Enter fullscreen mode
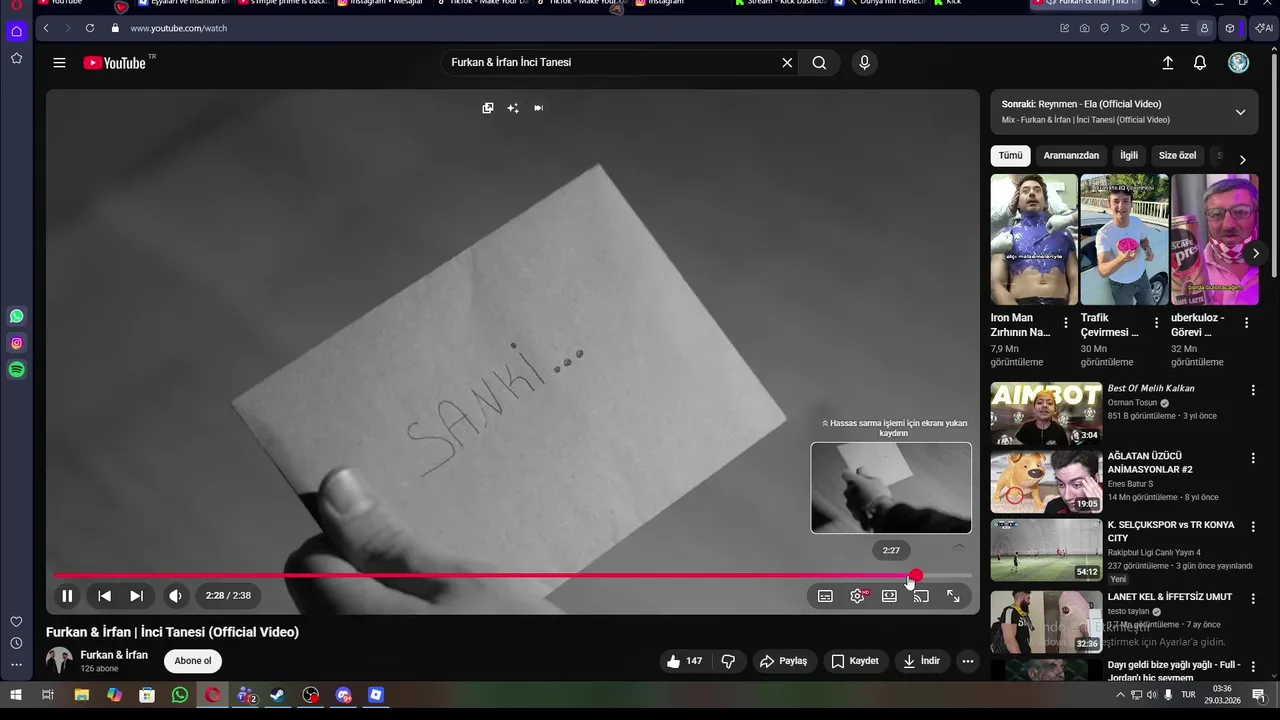The height and width of the screenshot is (720, 1280). click(x=953, y=596)
